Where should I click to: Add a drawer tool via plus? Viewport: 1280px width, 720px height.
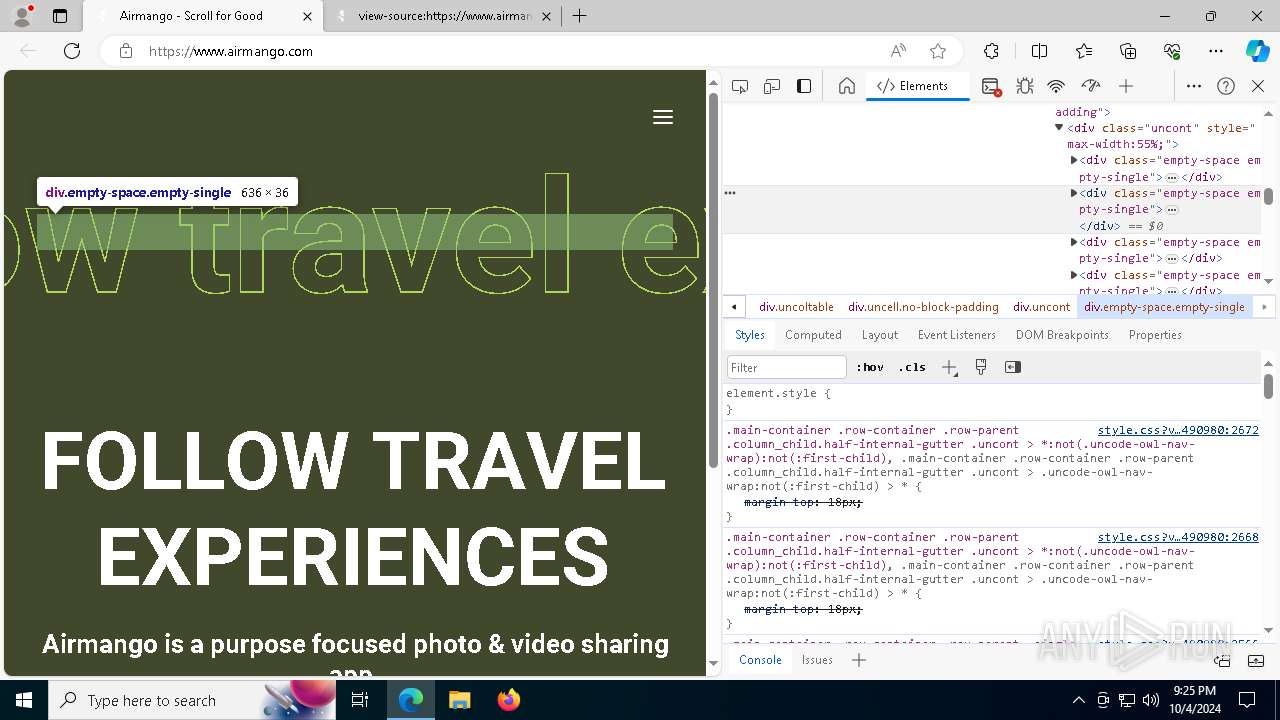coord(859,660)
